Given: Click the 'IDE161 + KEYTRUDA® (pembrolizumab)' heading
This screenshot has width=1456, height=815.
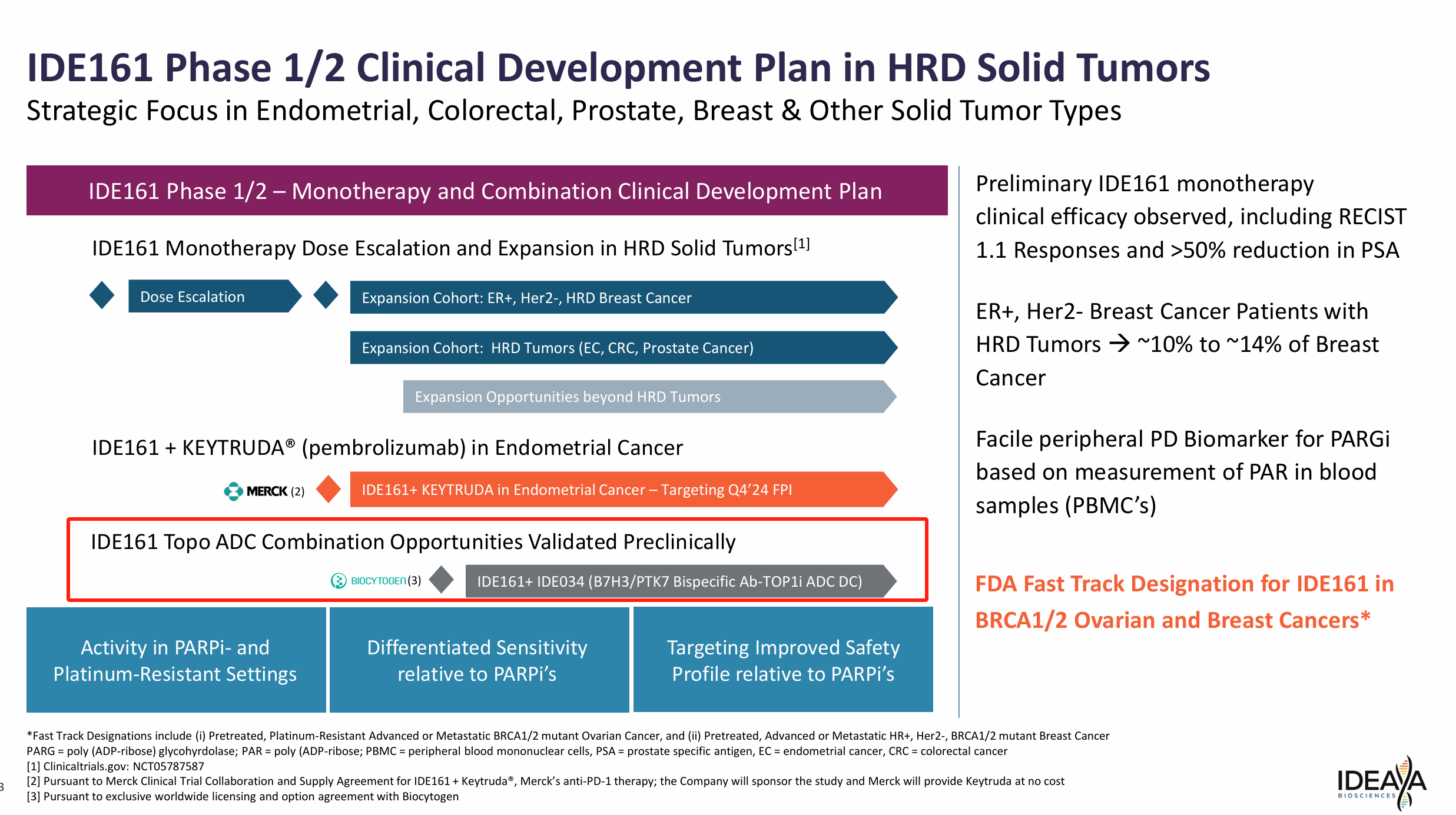Looking at the screenshot, I should [x=387, y=448].
